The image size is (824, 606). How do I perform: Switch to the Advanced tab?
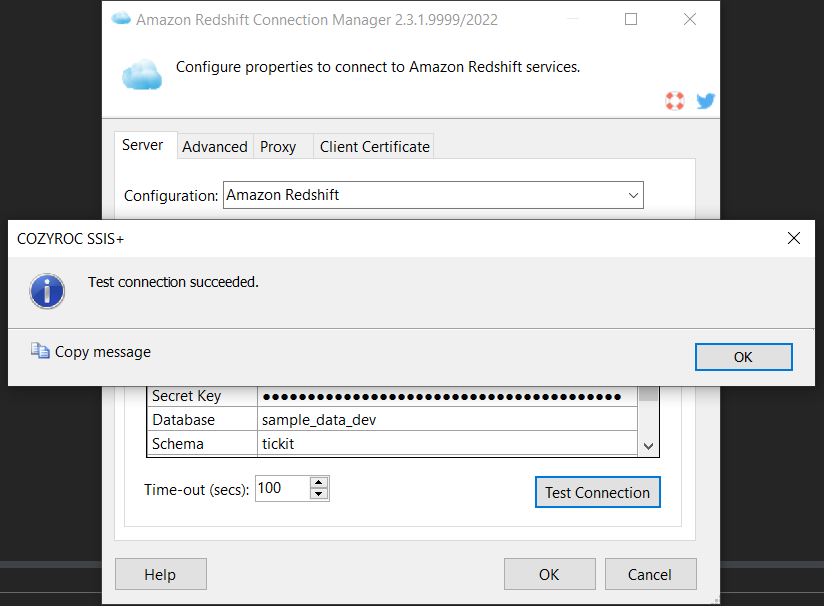pos(215,147)
